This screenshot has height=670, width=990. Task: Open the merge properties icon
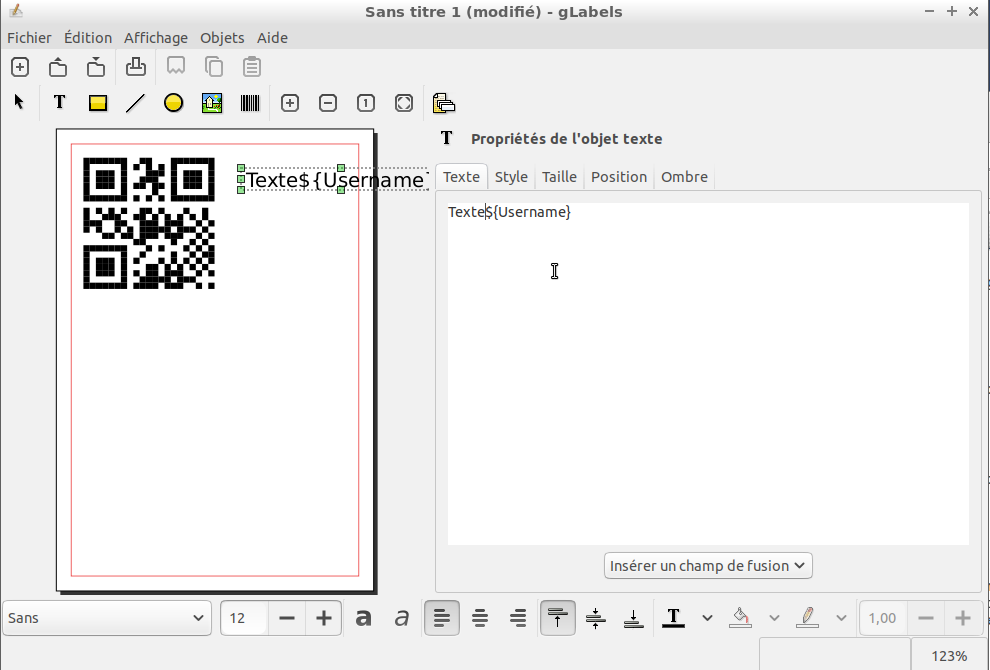click(x=444, y=103)
